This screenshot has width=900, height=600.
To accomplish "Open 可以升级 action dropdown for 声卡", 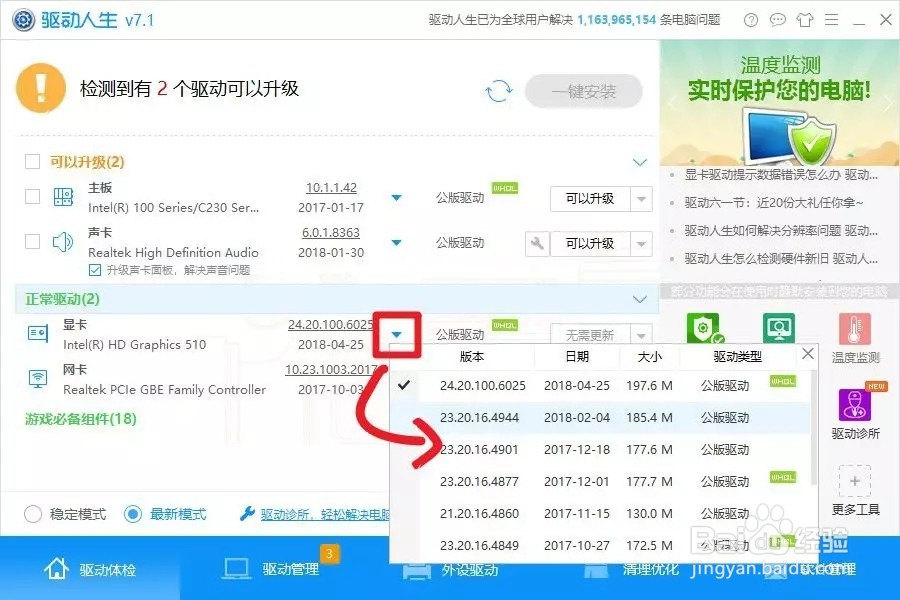I will pyautogui.click(x=641, y=244).
